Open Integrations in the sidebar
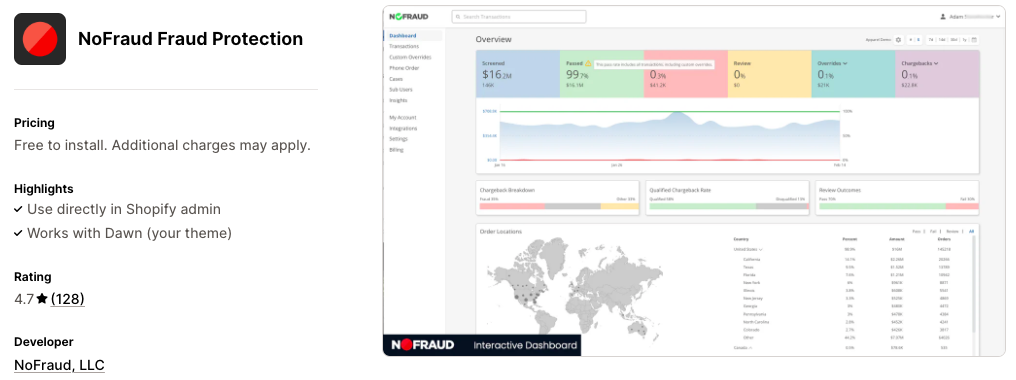 [x=403, y=128]
